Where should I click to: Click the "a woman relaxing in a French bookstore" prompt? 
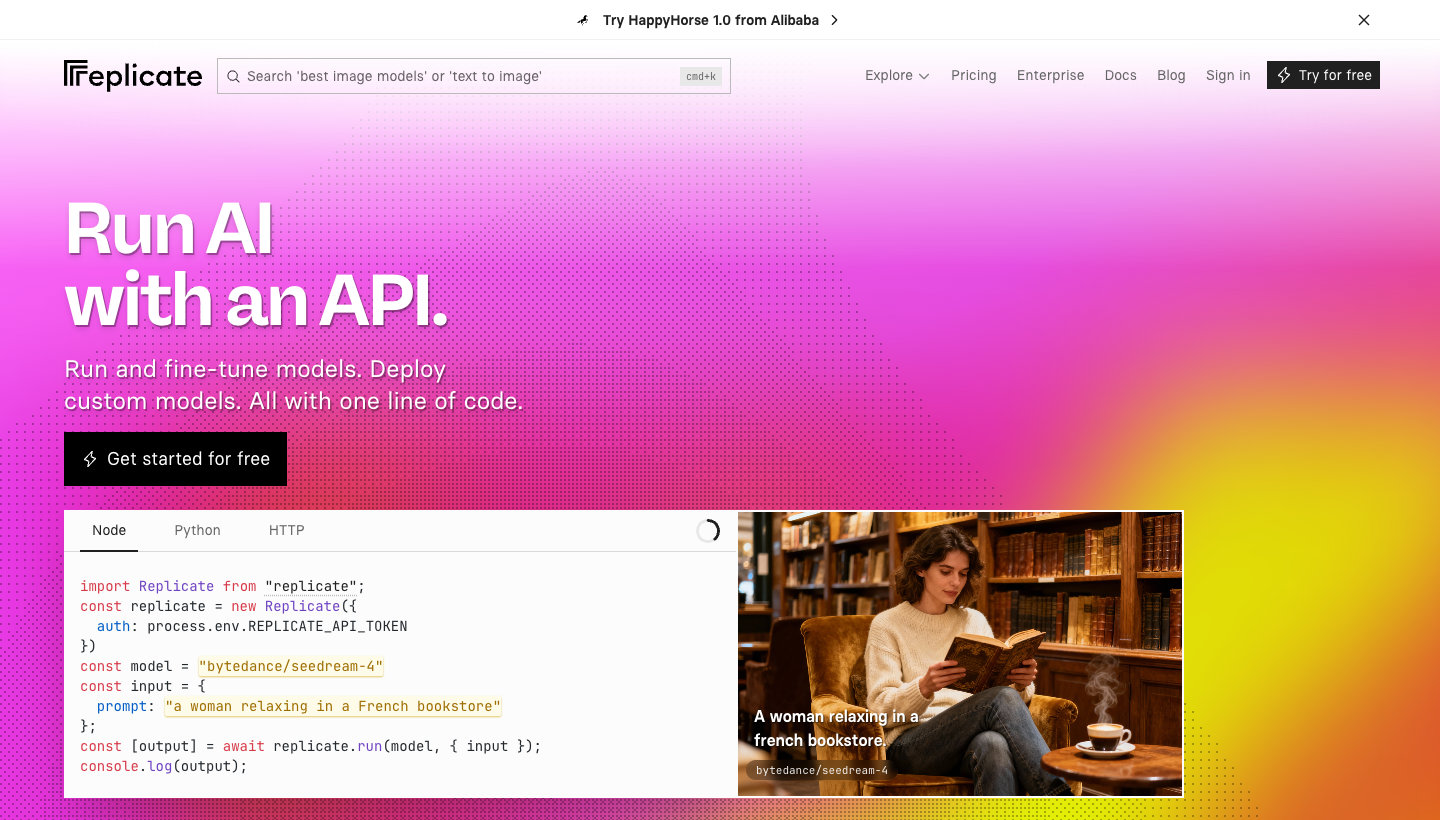pyautogui.click(x=333, y=706)
